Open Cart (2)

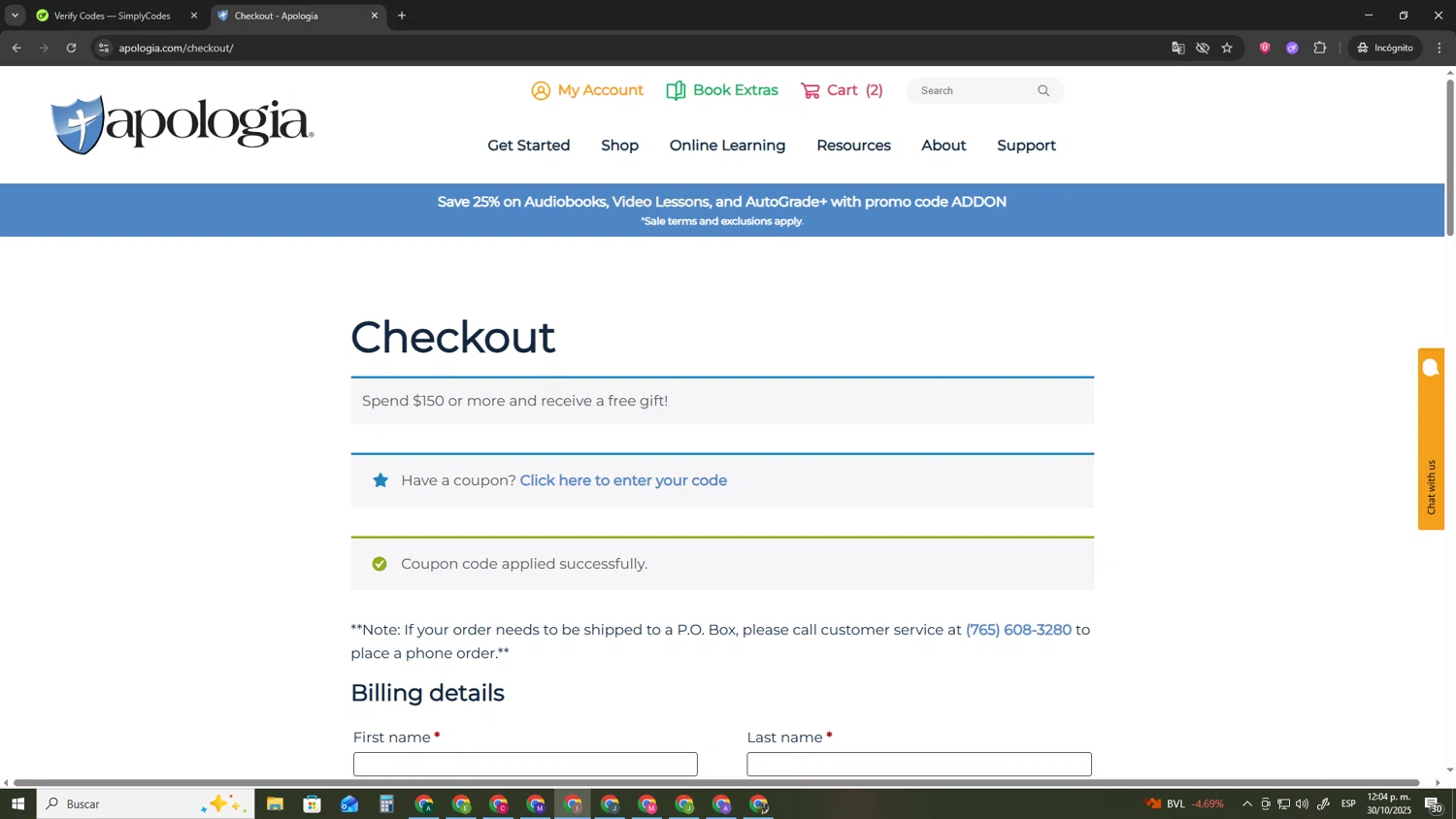tap(842, 90)
